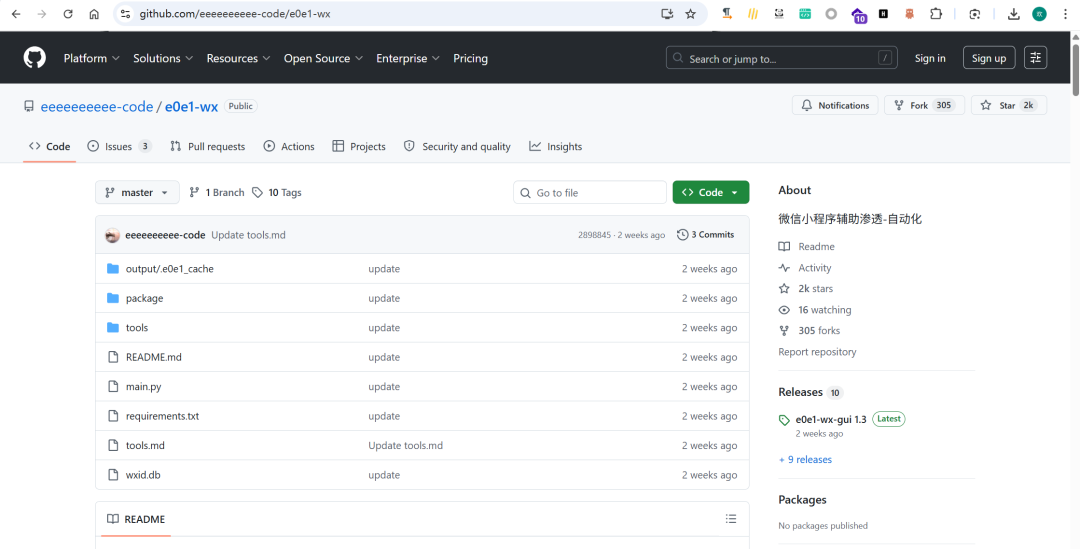The image size is (1080, 549).
Task: Open GitHub appearance settings icon button
Action: (1035, 58)
